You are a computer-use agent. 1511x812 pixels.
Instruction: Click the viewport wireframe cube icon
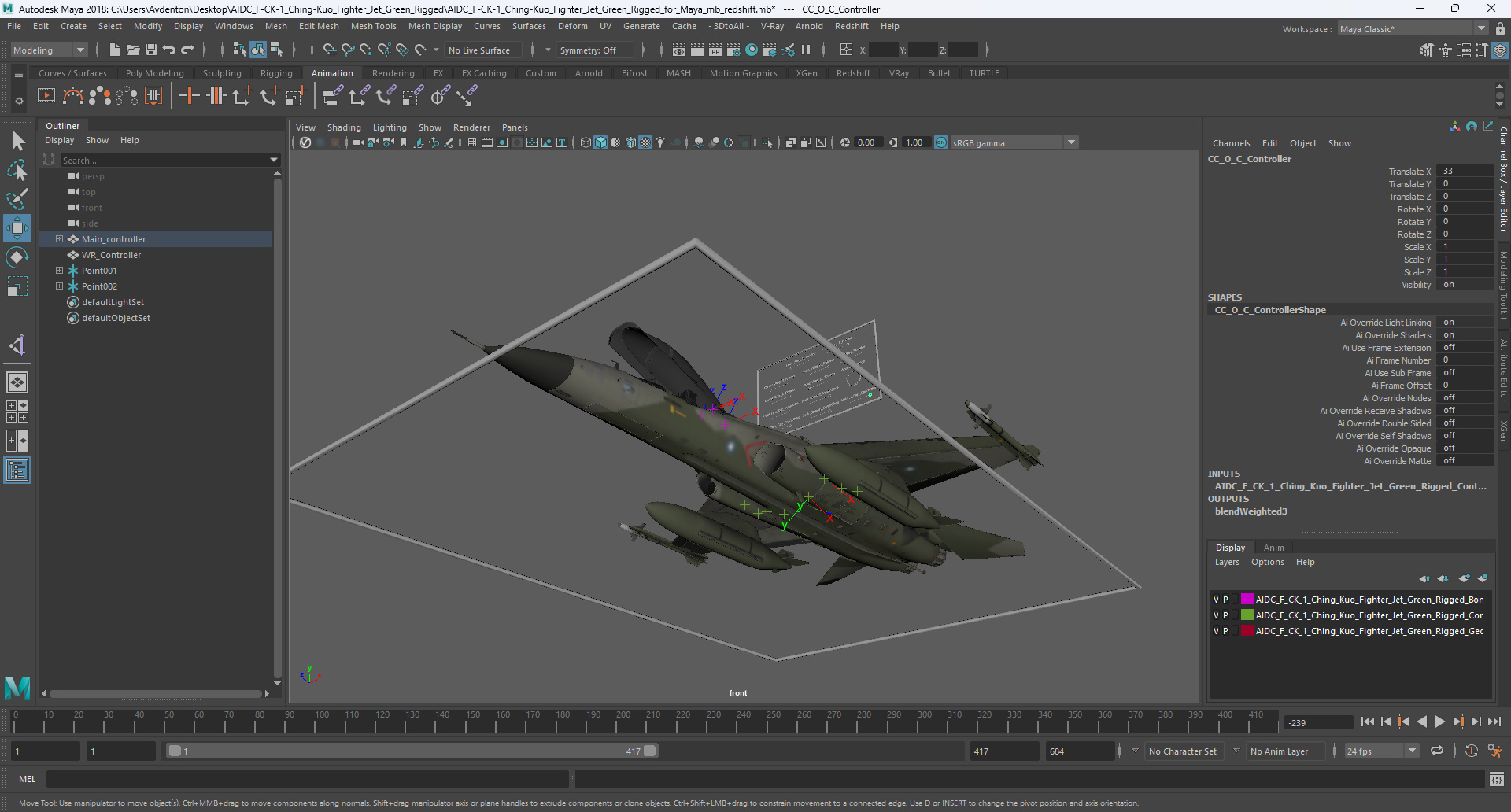coord(586,142)
